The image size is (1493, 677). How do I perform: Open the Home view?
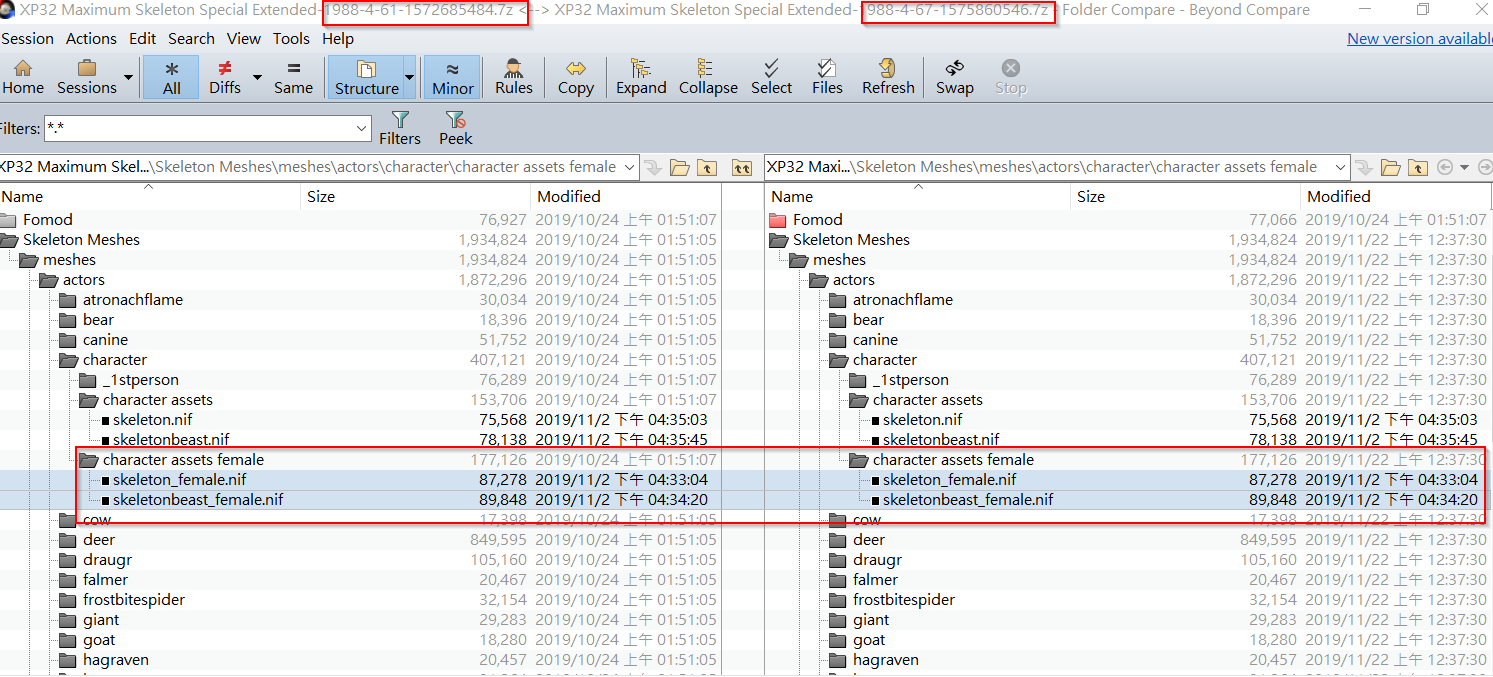click(22, 76)
